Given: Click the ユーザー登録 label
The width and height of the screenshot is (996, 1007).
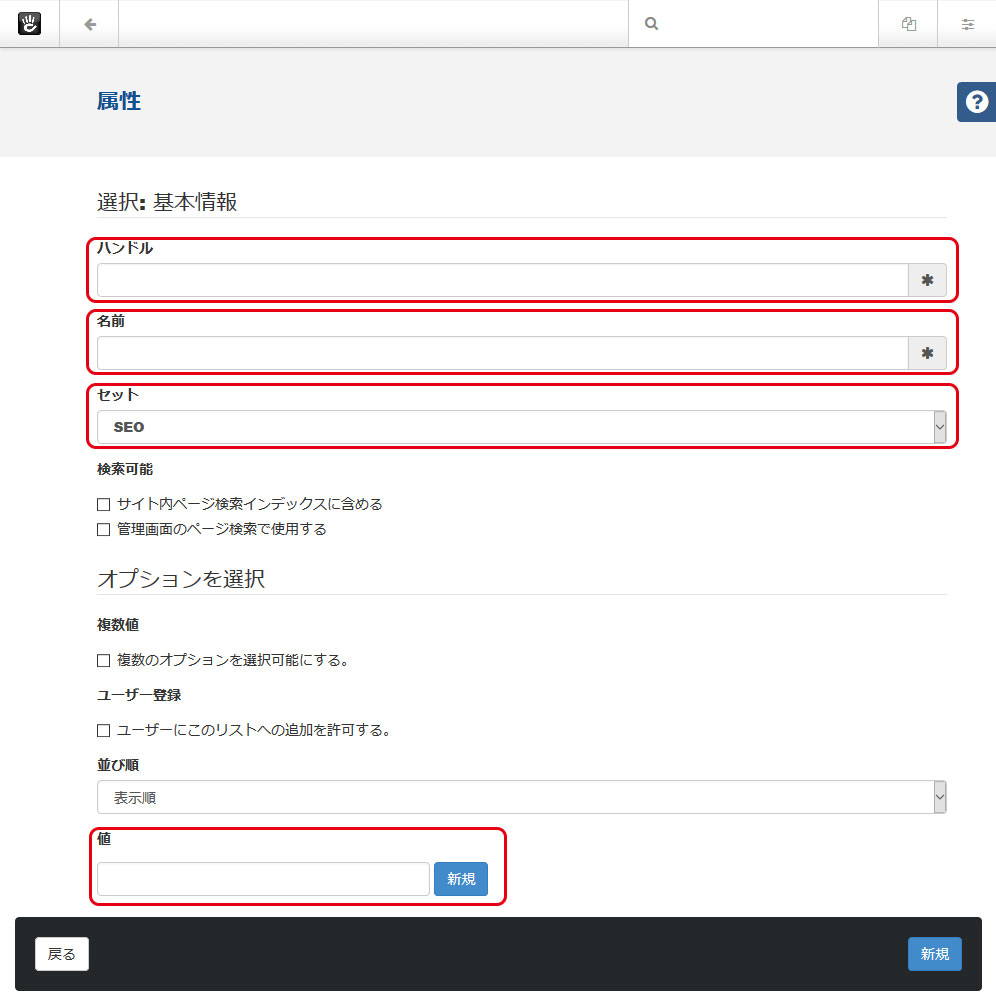Looking at the screenshot, I should (139, 695).
